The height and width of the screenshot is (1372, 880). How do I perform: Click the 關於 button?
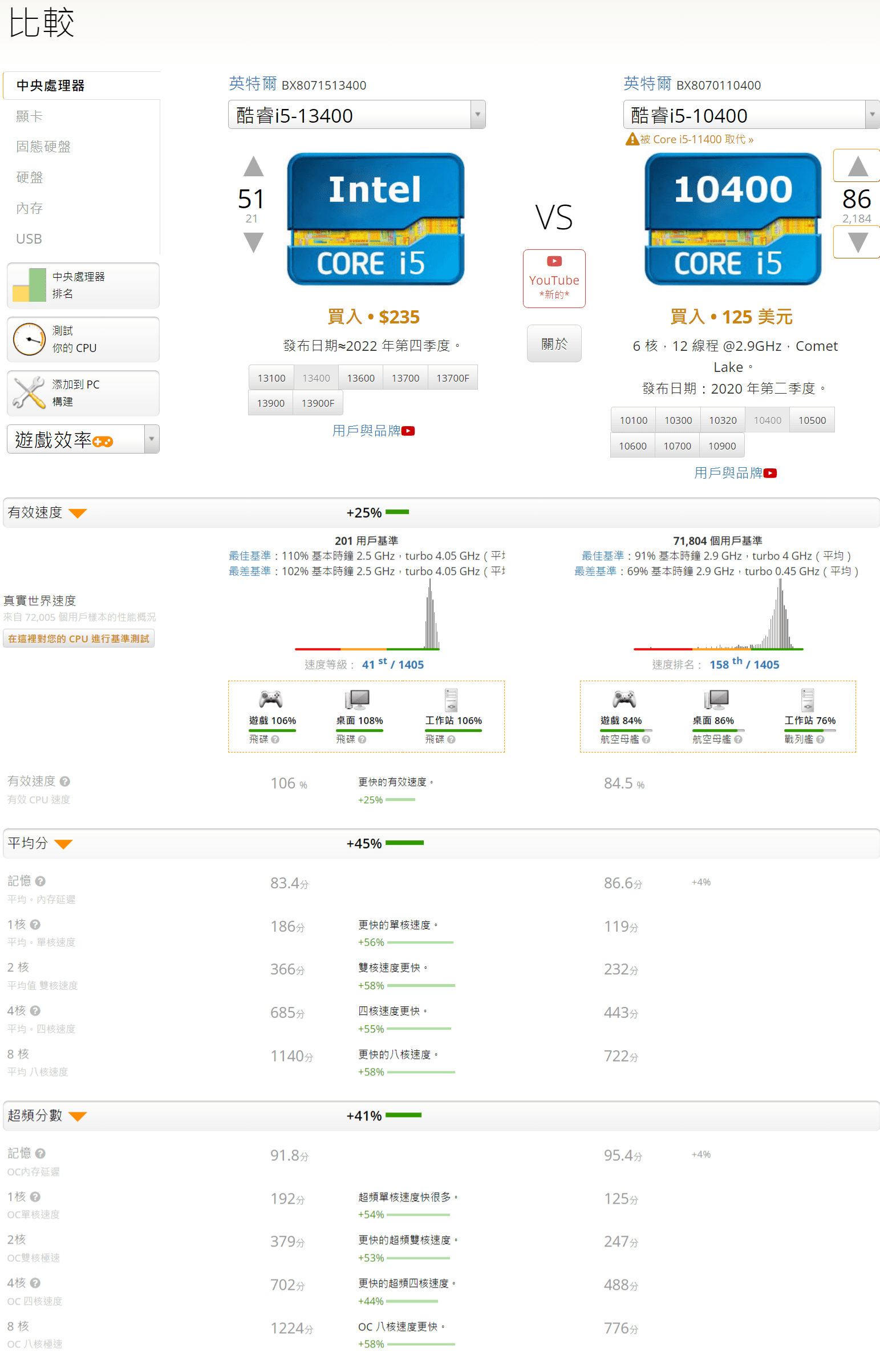pyautogui.click(x=554, y=343)
